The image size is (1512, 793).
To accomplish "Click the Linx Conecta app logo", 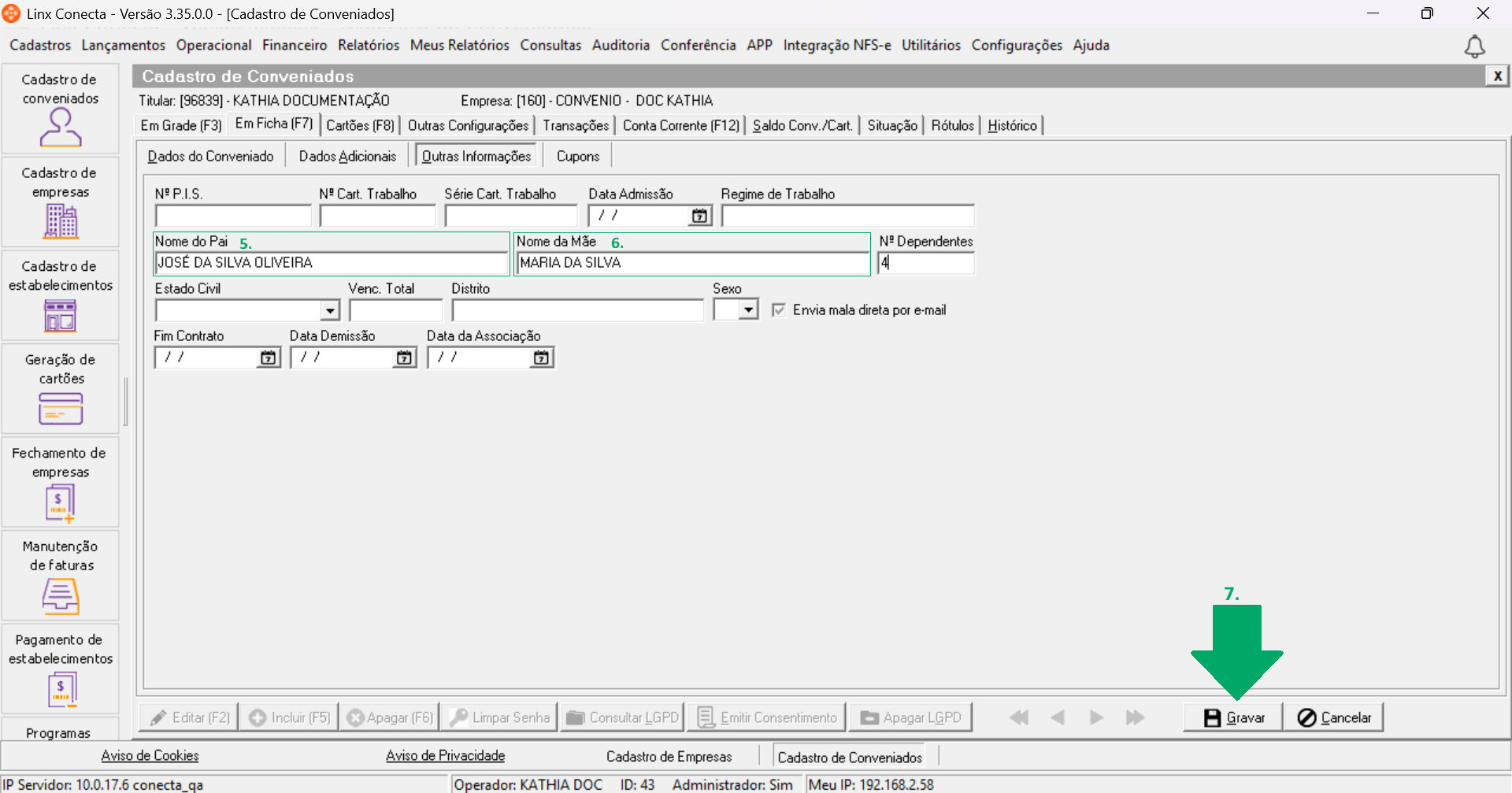I will tap(11, 13).
